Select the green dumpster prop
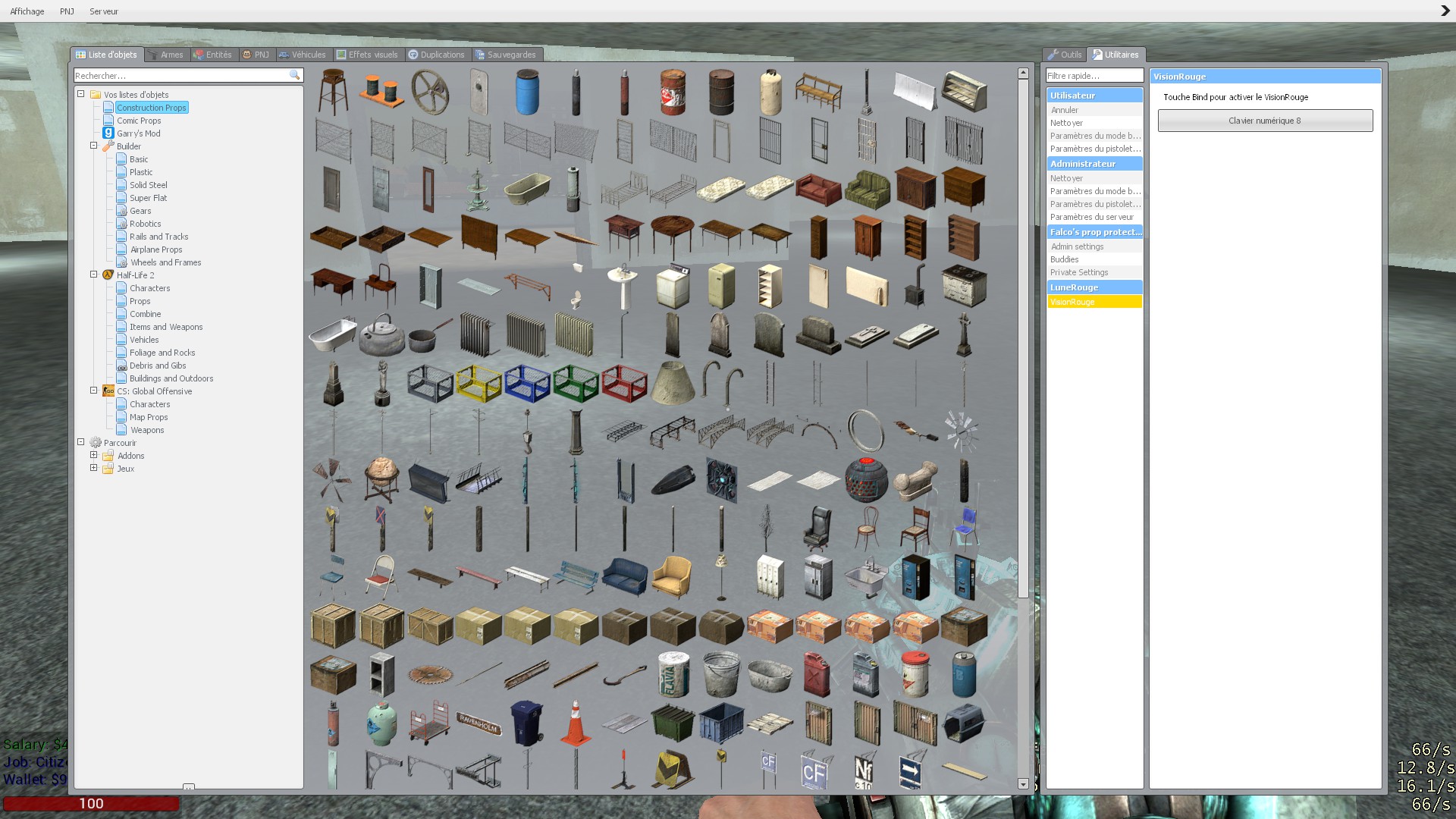The width and height of the screenshot is (1456, 819). (673, 723)
